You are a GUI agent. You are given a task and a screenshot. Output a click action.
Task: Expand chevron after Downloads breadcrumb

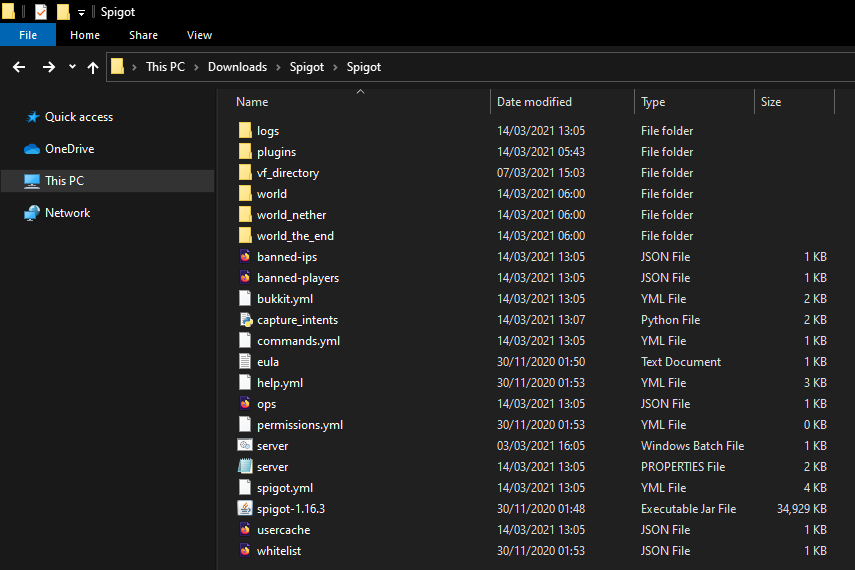coord(278,67)
